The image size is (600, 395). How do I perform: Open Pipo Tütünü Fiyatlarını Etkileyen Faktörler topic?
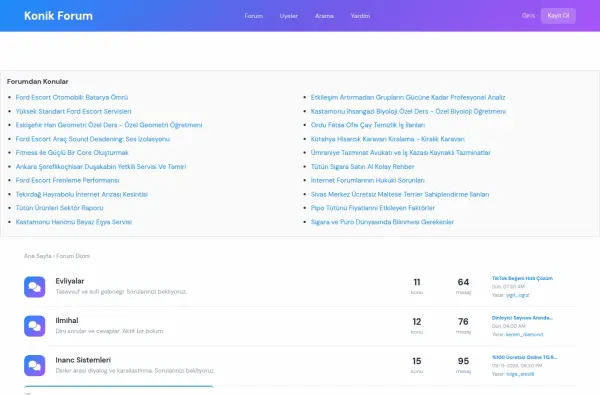(373, 208)
